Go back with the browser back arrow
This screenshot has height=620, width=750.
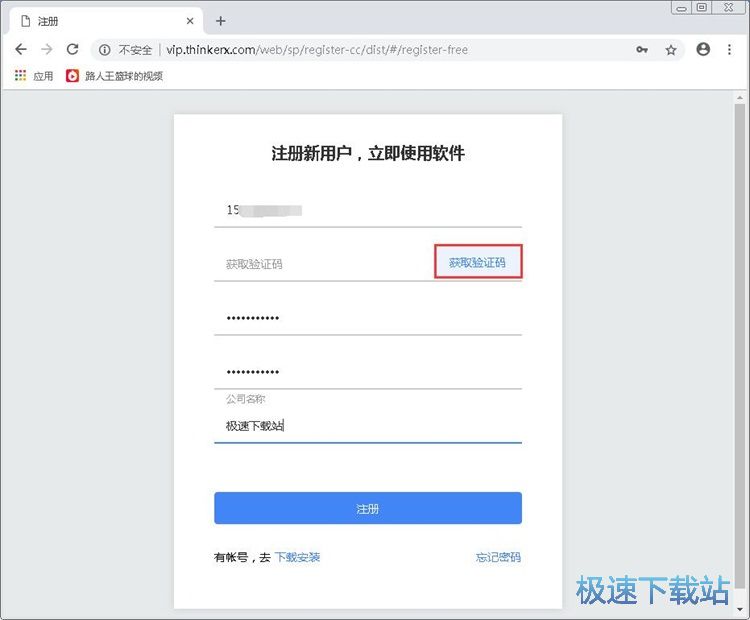21,49
